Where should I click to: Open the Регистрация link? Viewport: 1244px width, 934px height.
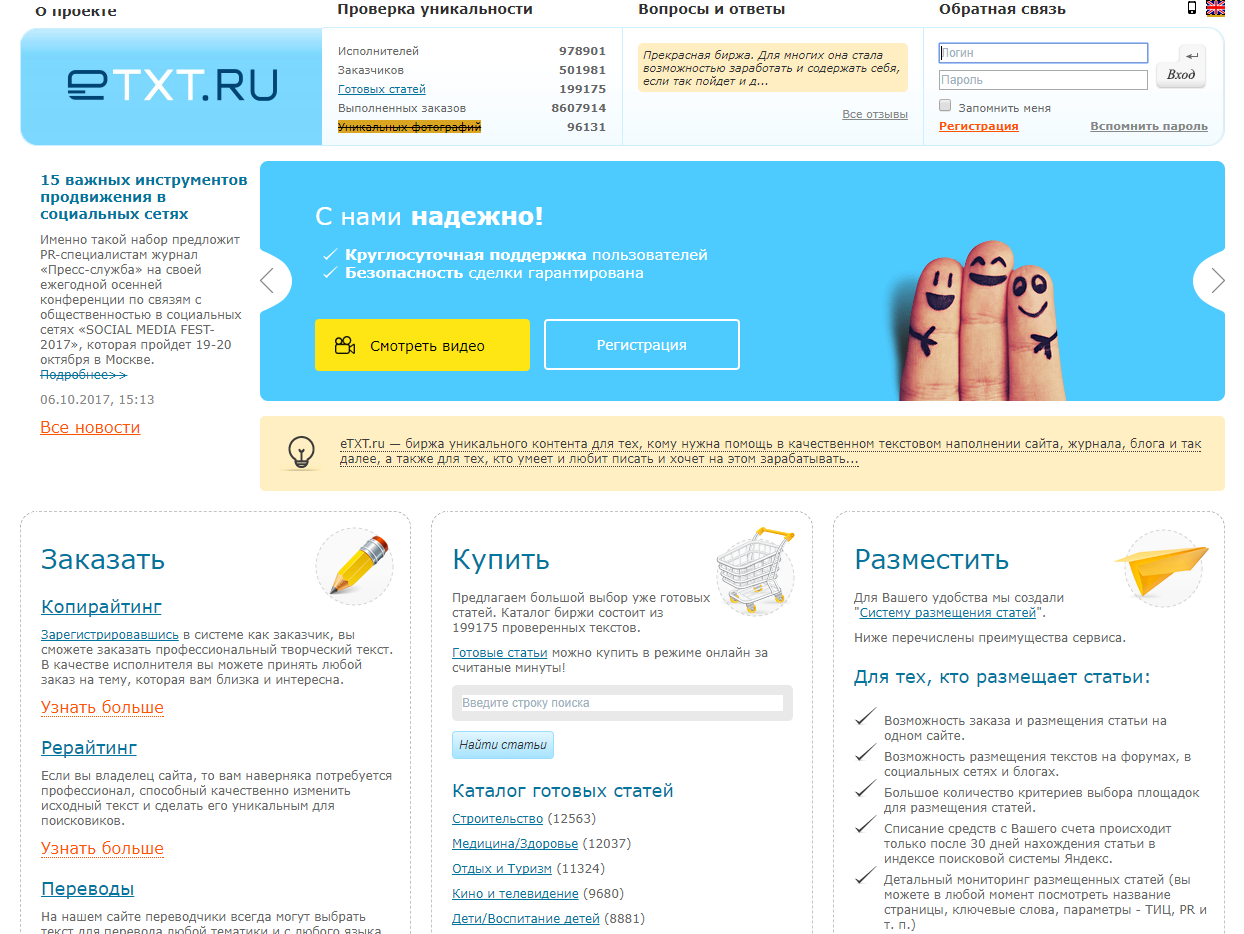[x=977, y=126]
